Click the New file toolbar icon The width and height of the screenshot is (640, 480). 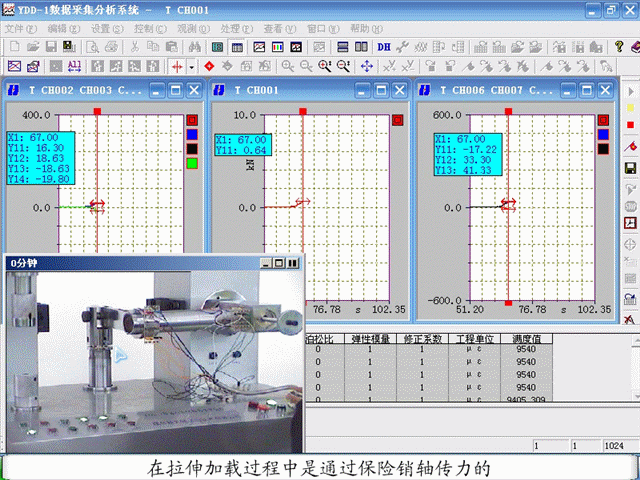[12, 47]
